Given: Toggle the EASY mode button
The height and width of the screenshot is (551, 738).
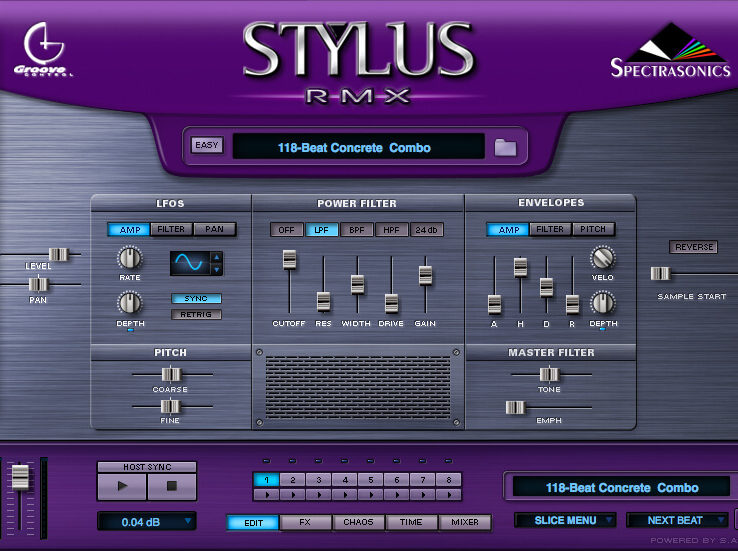Looking at the screenshot, I should [x=207, y=145].
